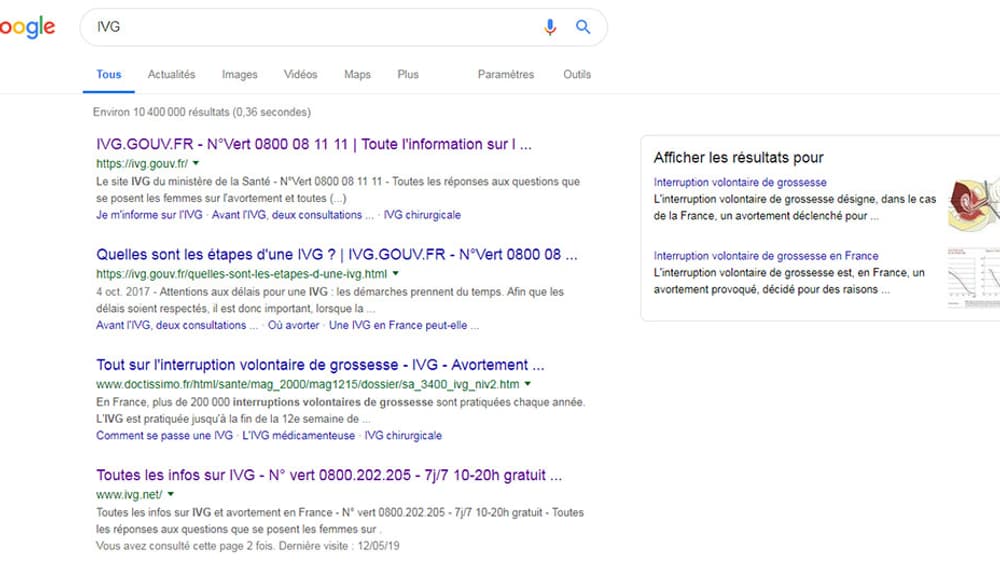Expand arrow next to www.ivg.net/
The image size is (1000, 562).
[x=170, y=494]
